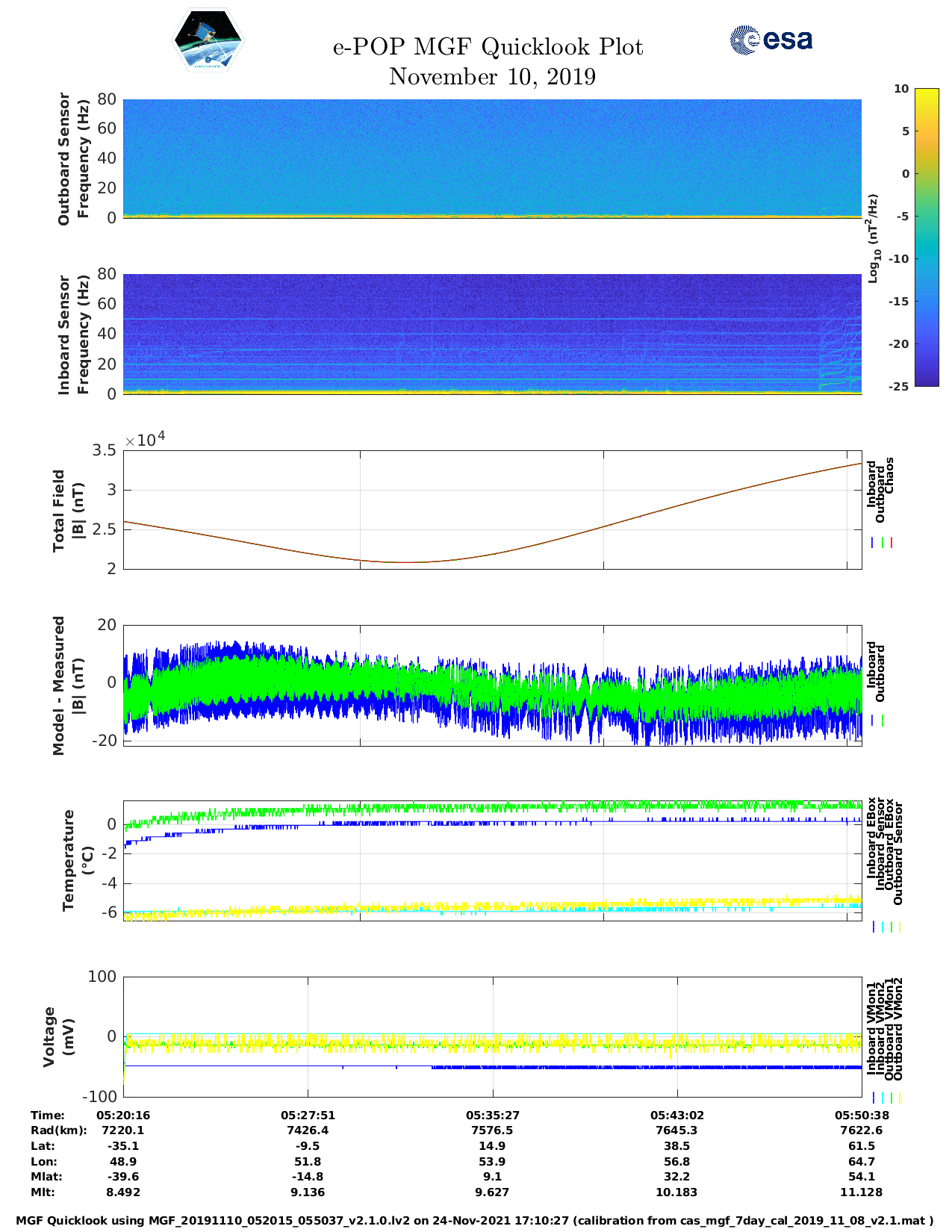Click the red Chaos legend marker

(892, 543)
